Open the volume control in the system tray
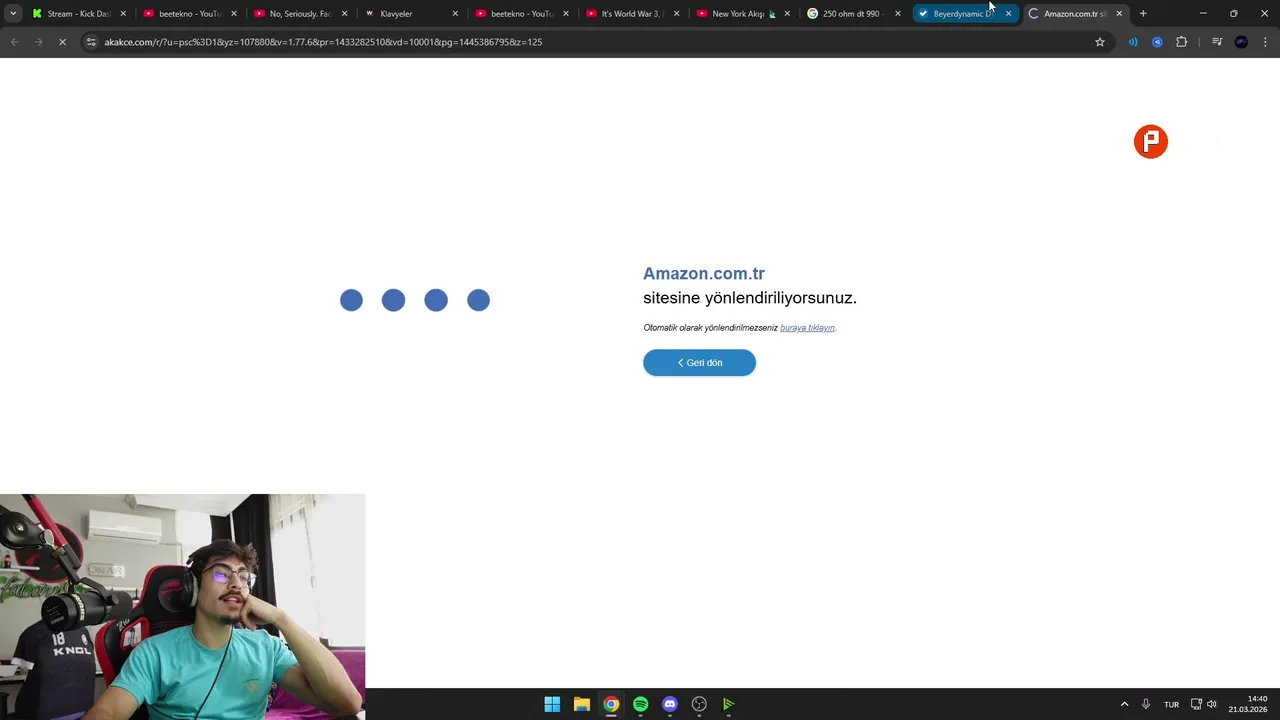 pos(1212,704)
